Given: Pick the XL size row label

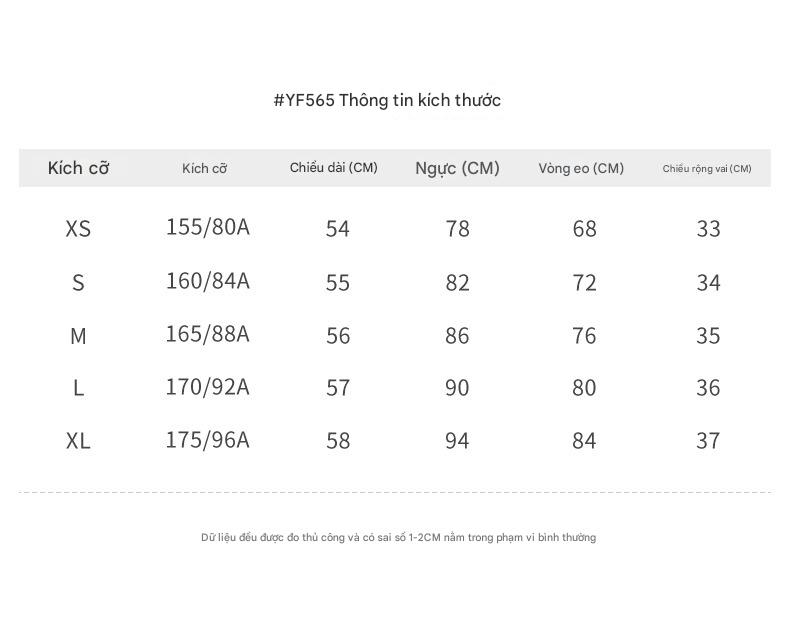Looking at the screenshot, I should (78, 441).
